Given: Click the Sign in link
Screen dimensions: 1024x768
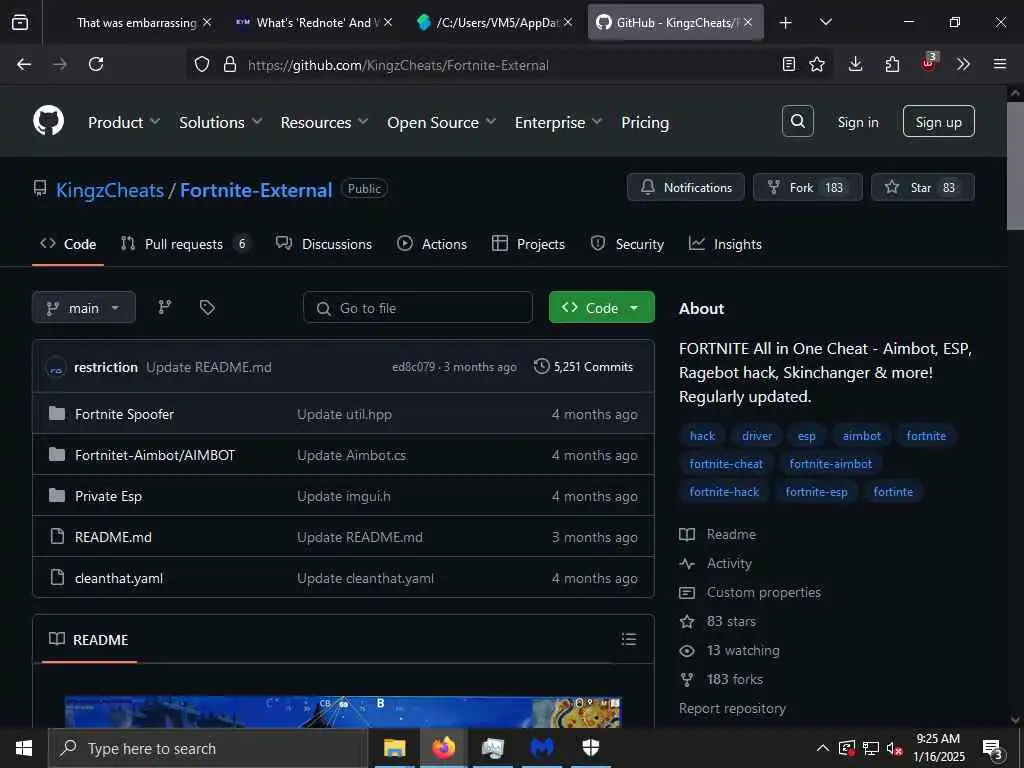Looking at the screenshot, I should coord(857,122).
